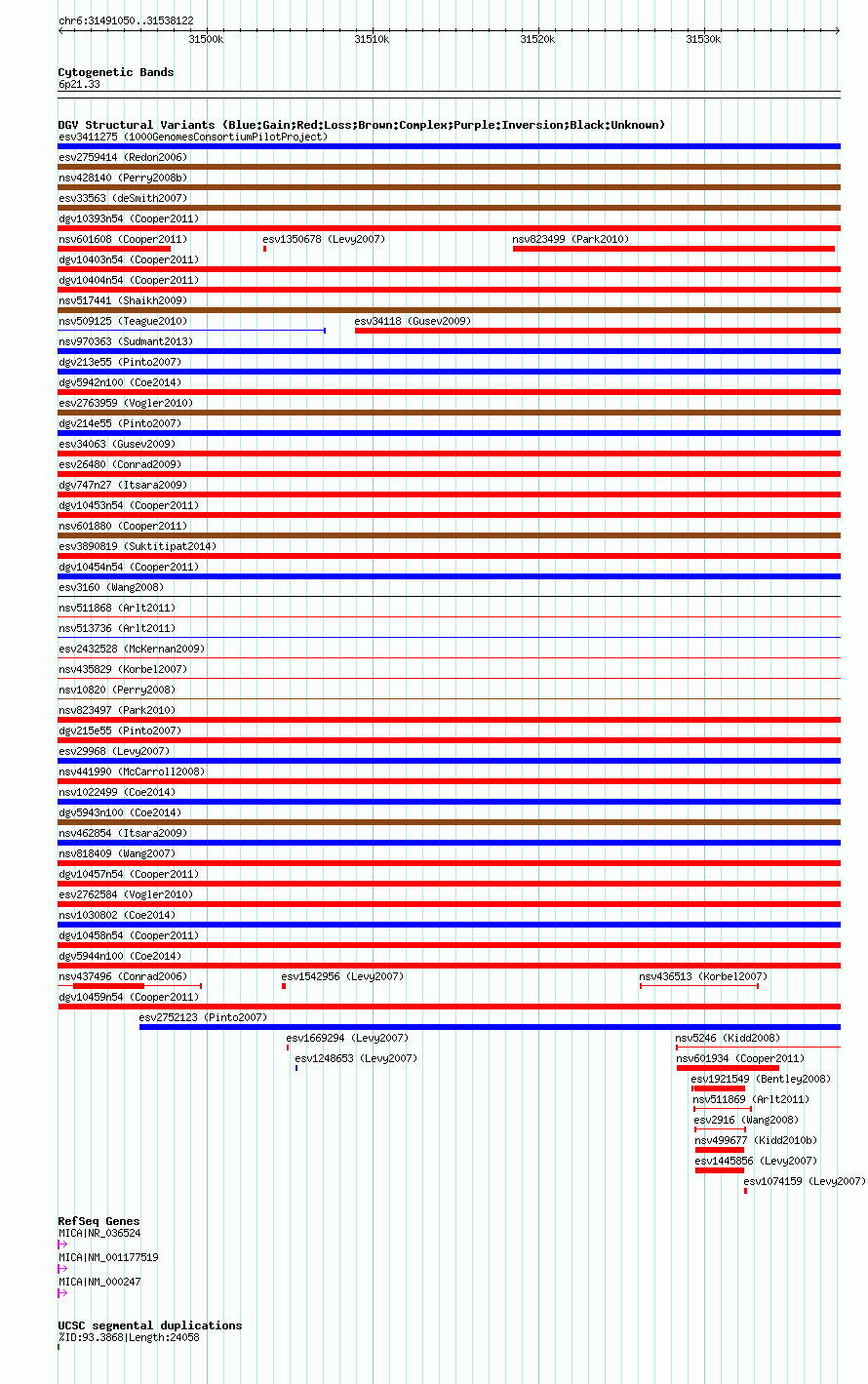Click the esv1074159 (Levy2007) label
This screenshot has height=1384, width=868.
point(805,1181)
